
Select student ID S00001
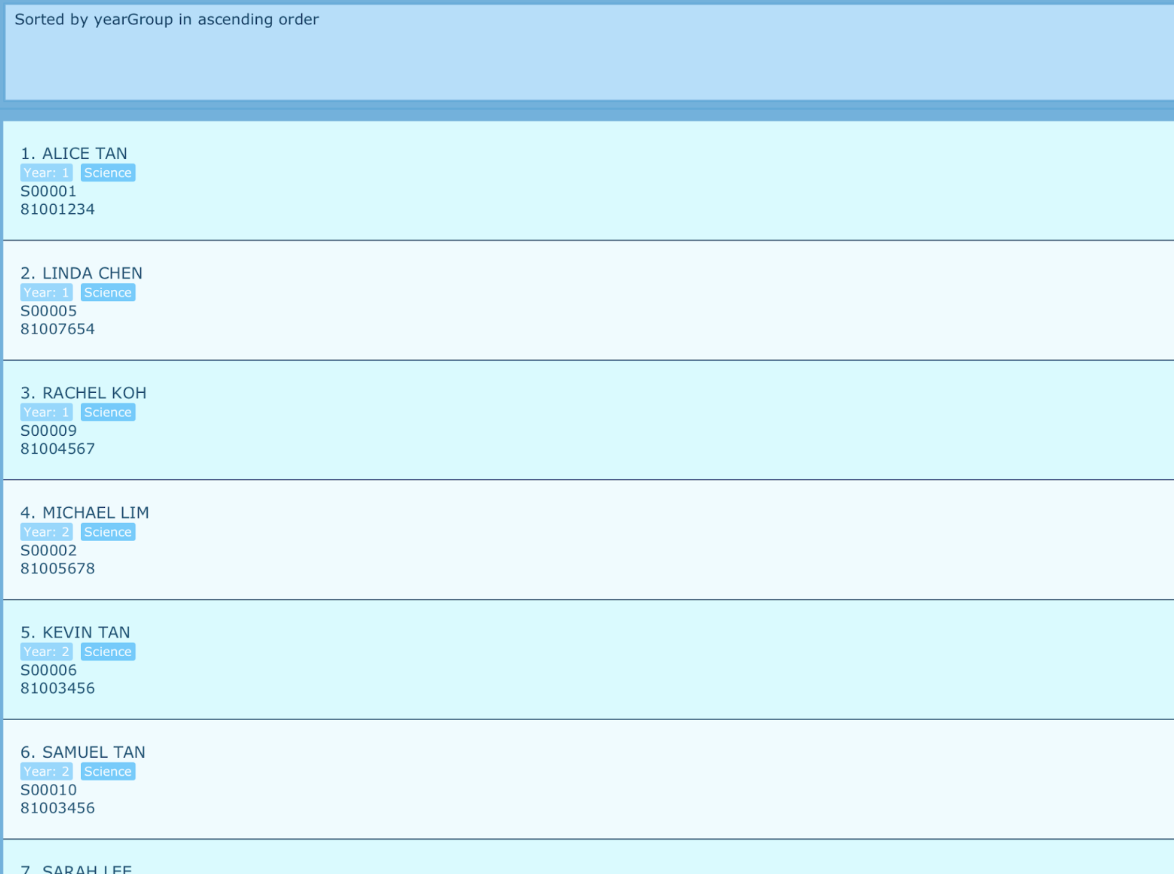click(x=49, y=191)
